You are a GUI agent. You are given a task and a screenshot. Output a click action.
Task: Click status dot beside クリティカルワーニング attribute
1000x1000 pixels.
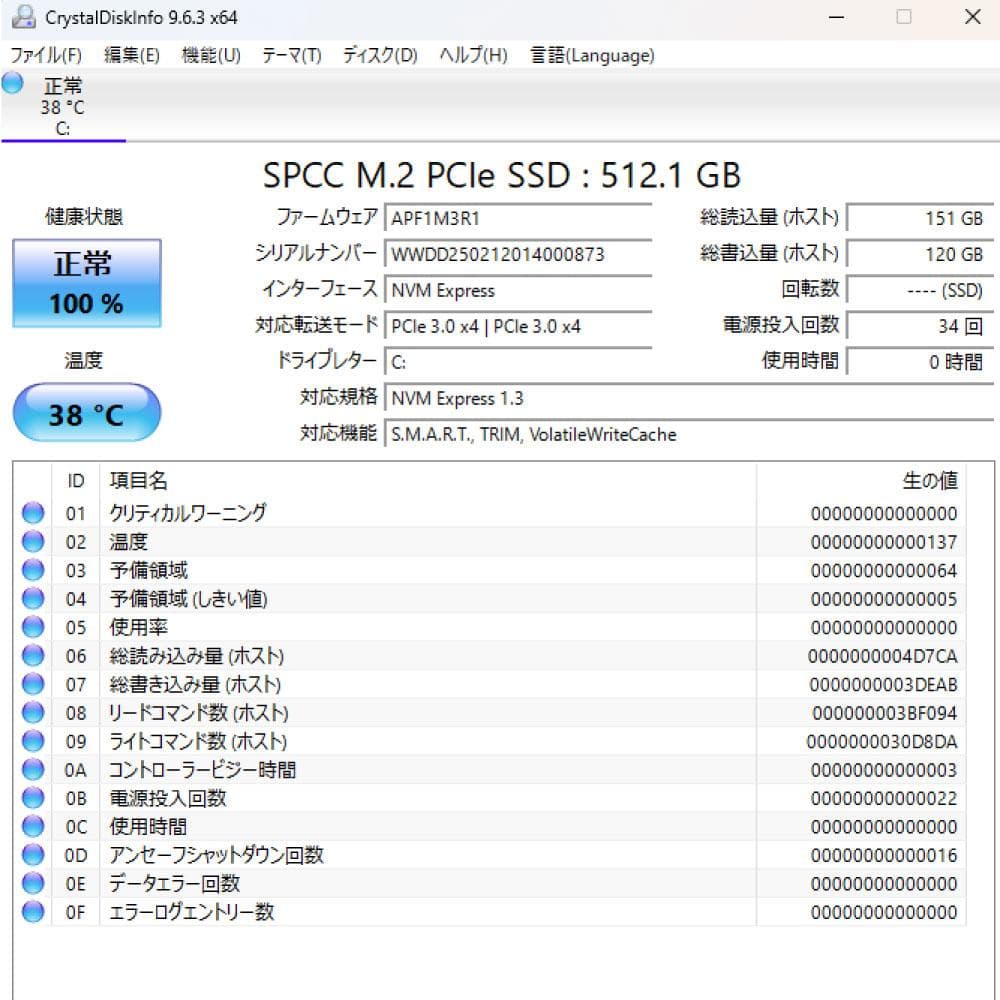pos(33,512)
